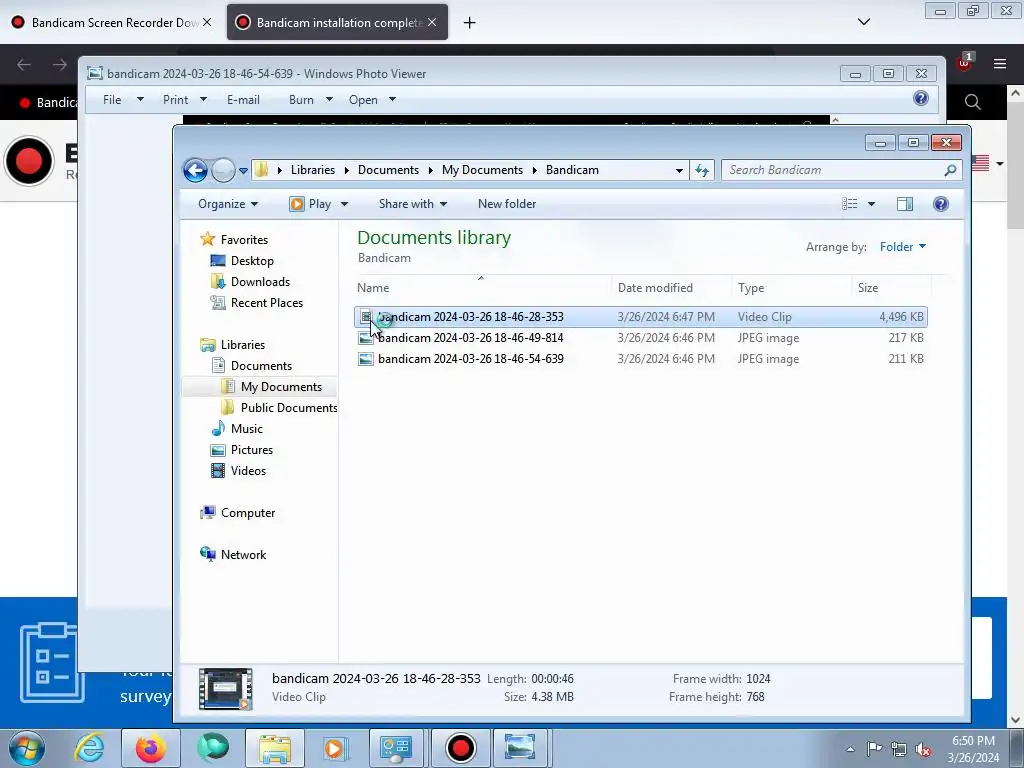Image resolution: width=1024 pixels, height=768 pixels.
Task: Launch Internet Explorer from taskbar
Action: [89, 748]
